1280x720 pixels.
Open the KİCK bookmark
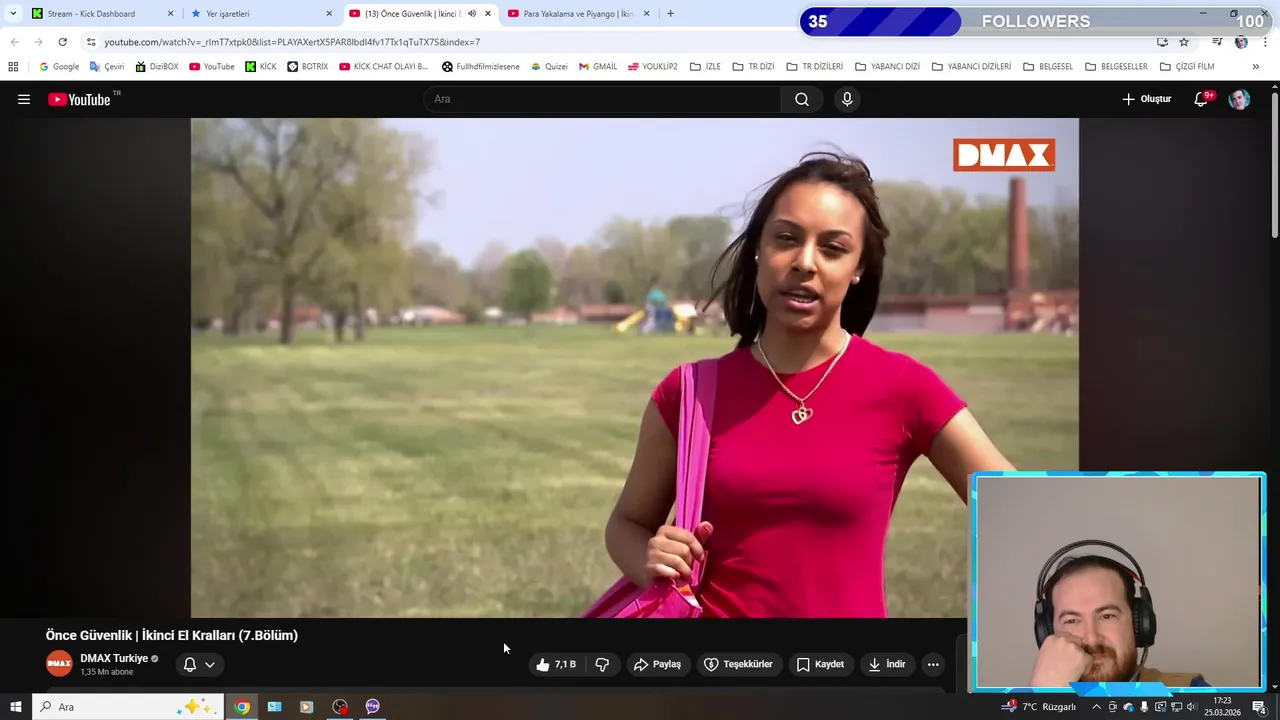(x=260, y=67)
